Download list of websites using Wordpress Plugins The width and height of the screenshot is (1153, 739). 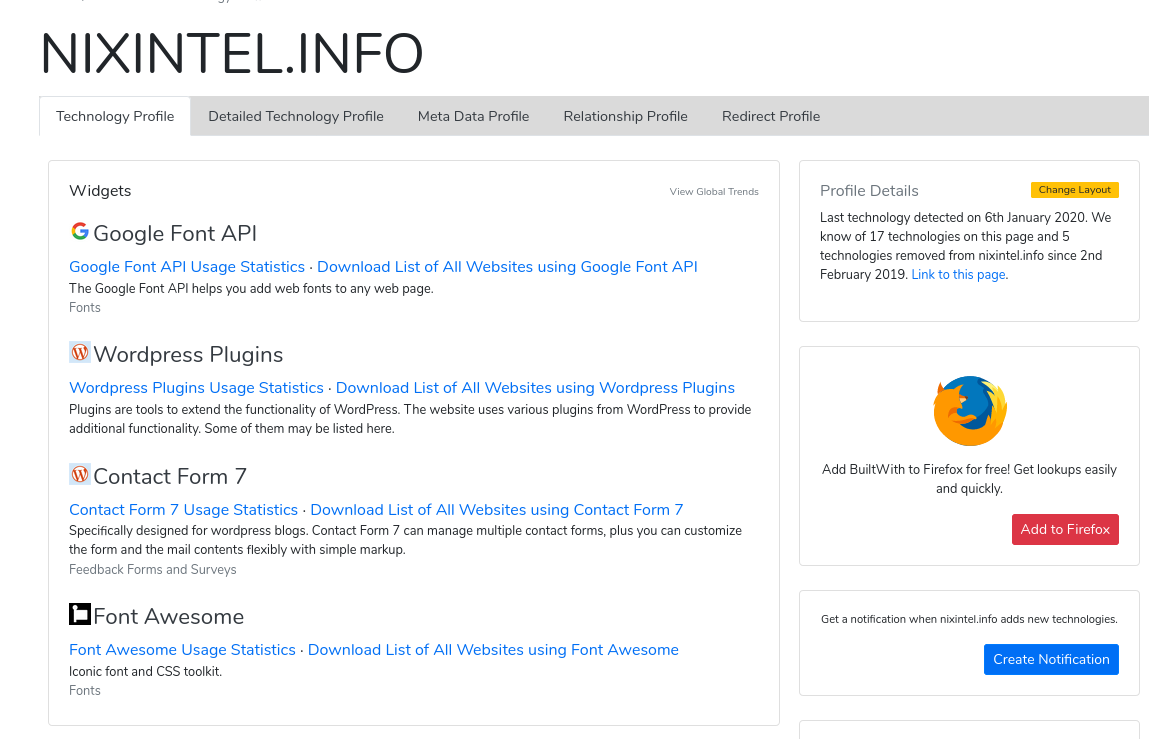(535, 388)
